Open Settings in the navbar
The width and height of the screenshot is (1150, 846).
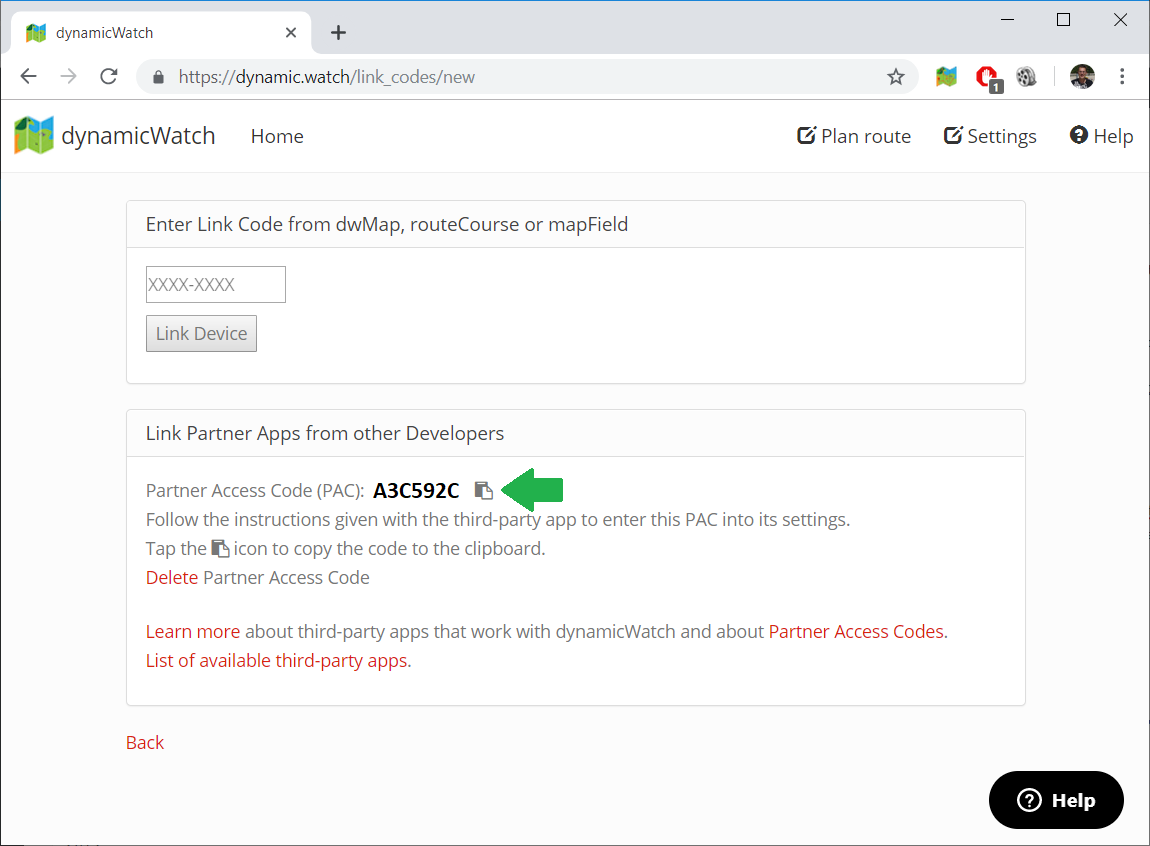tap(990, 136)
